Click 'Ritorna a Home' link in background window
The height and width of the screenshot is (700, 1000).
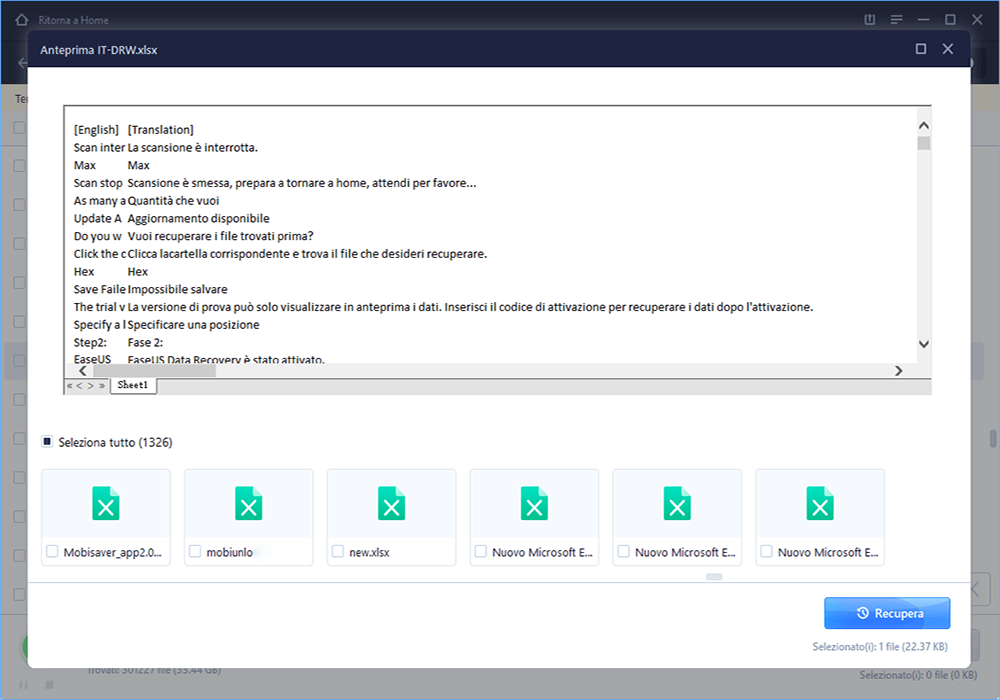coord(73,20)
